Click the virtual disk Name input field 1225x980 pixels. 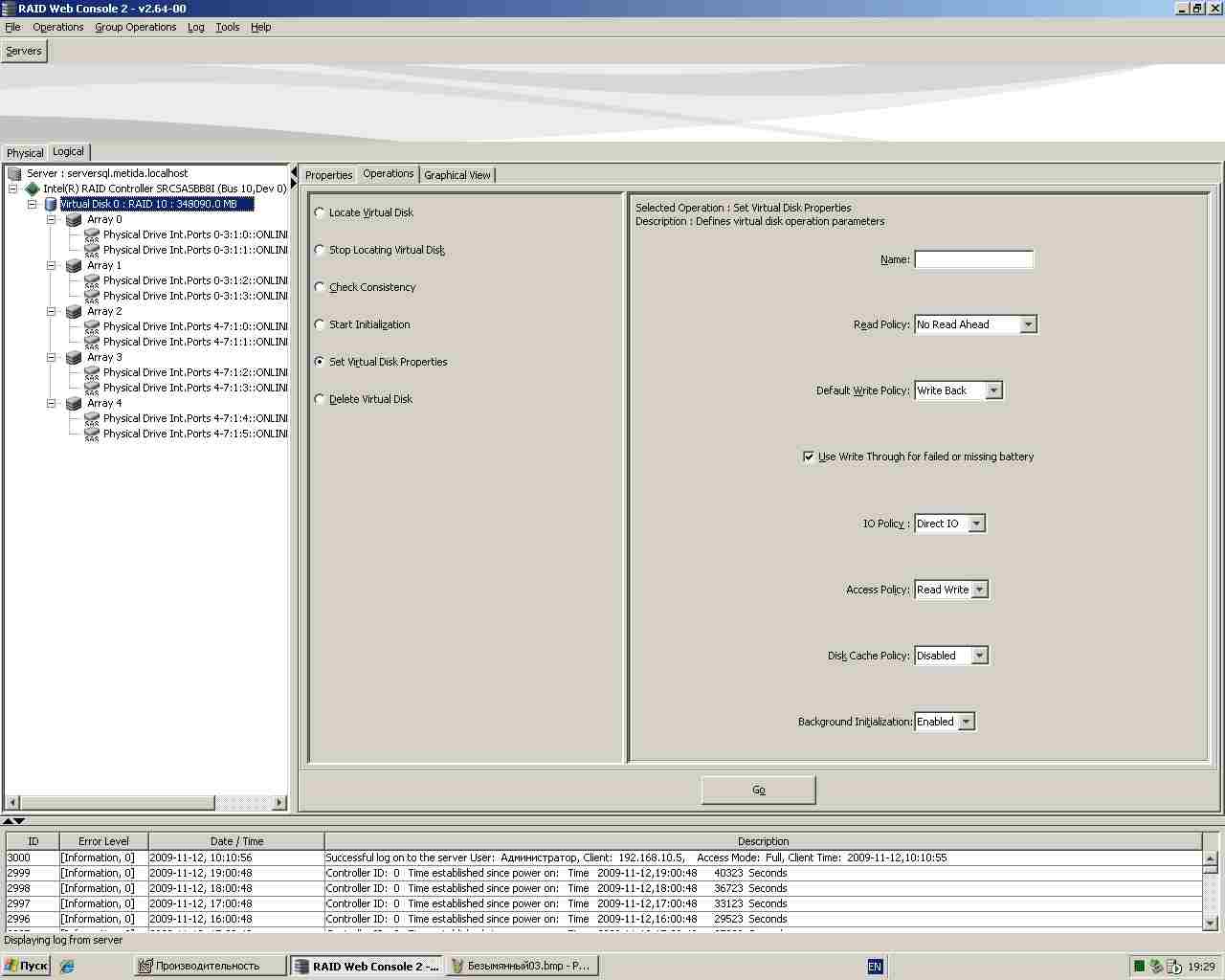973,259
